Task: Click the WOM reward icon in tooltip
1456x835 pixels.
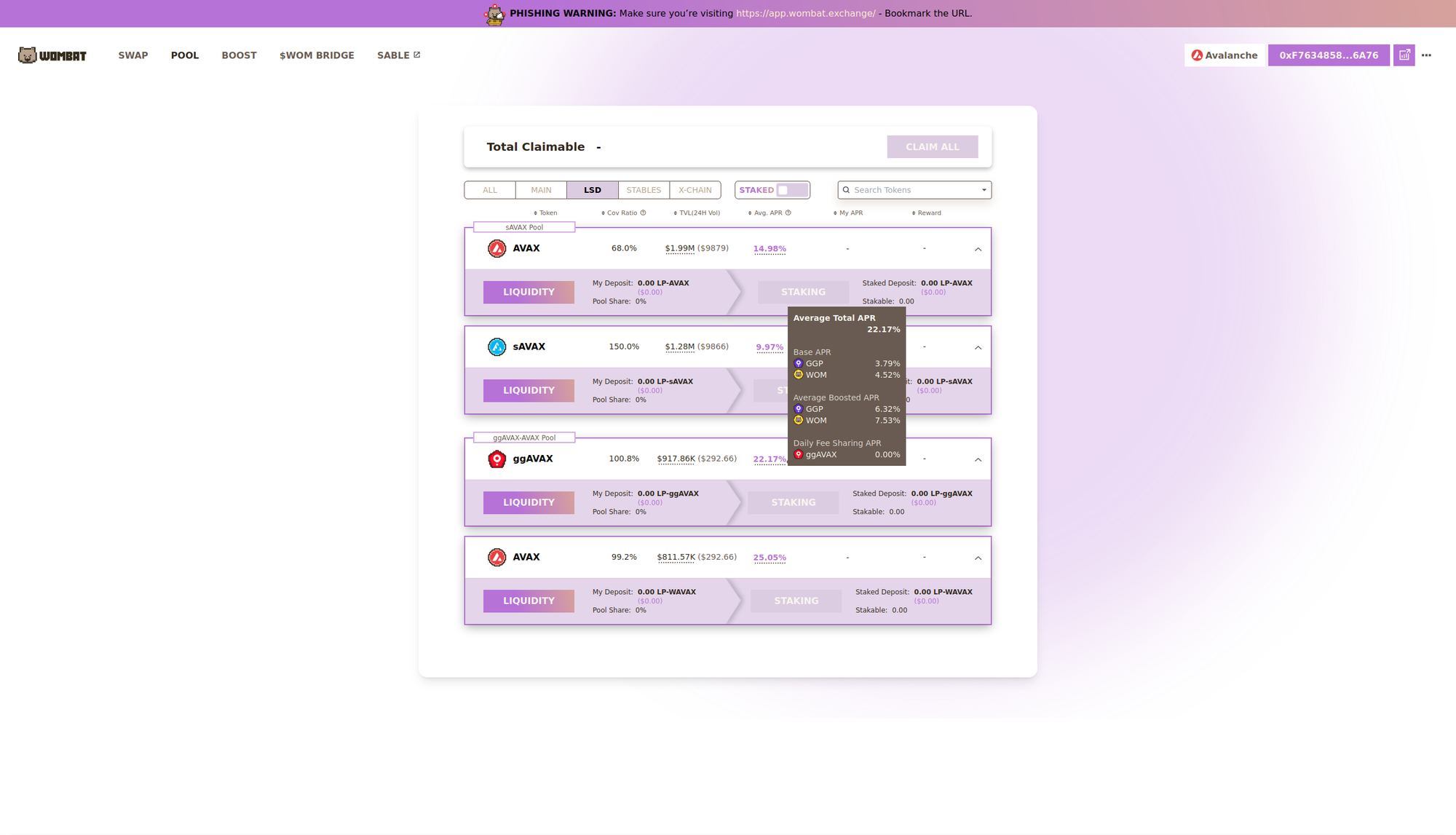Action: (x=798, y=374)
